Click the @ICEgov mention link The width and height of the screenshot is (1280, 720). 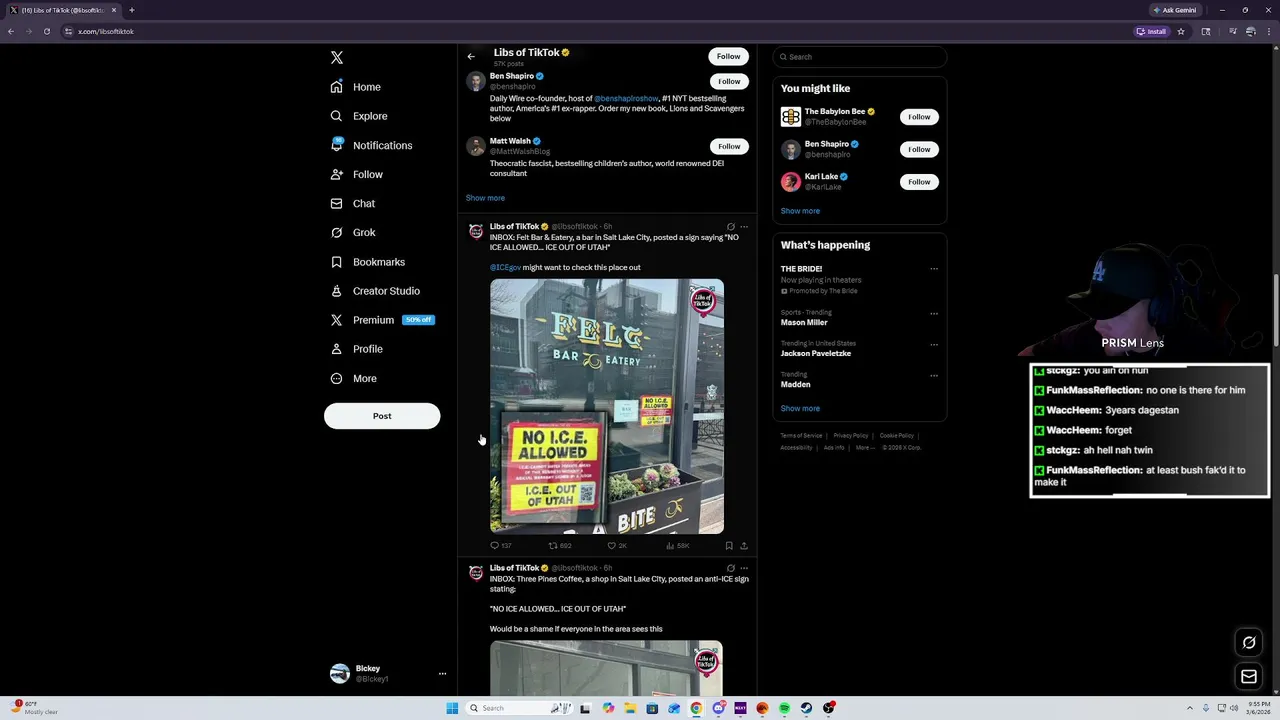[x=505, y=267]
